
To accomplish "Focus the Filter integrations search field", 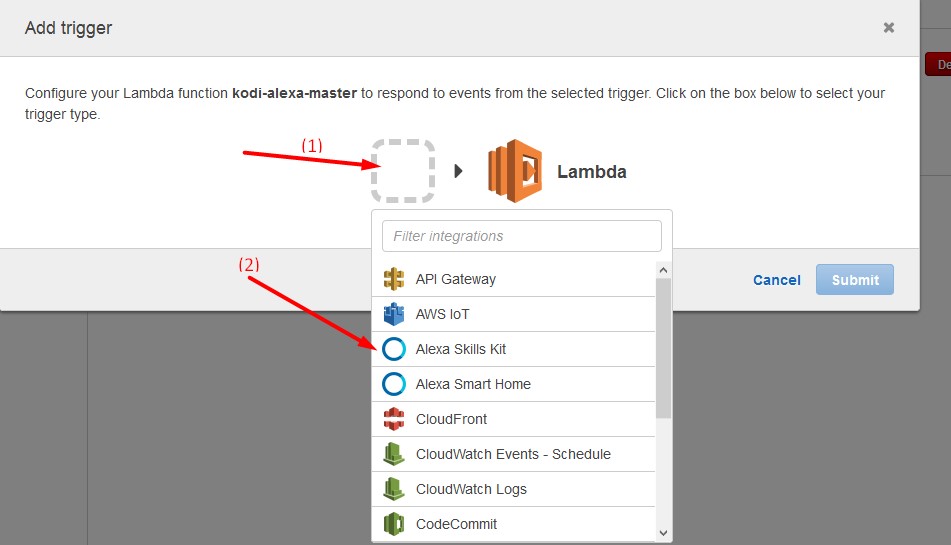I will (522, 236).
